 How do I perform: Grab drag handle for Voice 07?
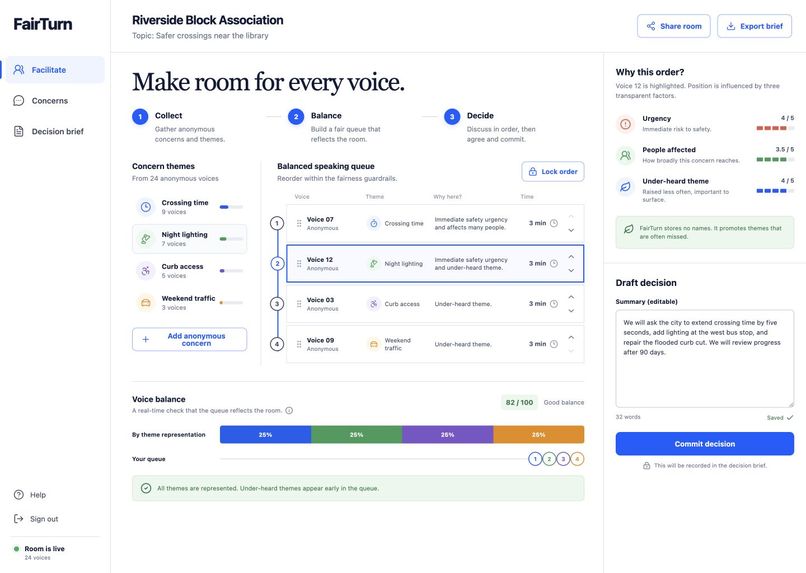click(x=299, y=224)
